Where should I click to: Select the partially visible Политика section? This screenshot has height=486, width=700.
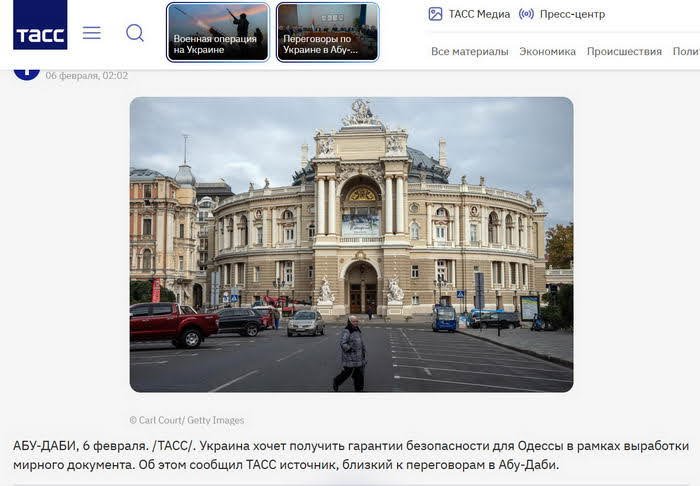point(686,52)
